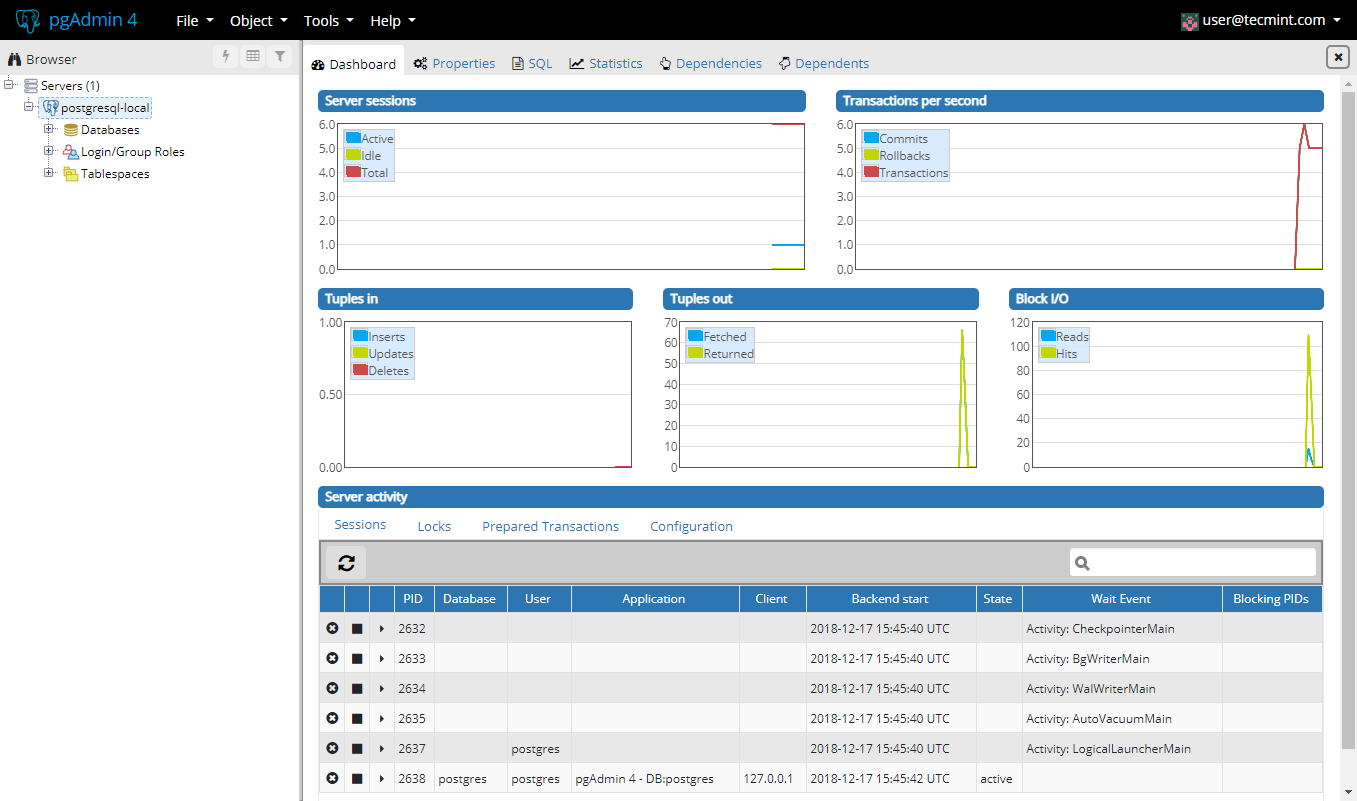Click the Query Tool lightning icon
The image size is (1357, 801).
(226, 57)
